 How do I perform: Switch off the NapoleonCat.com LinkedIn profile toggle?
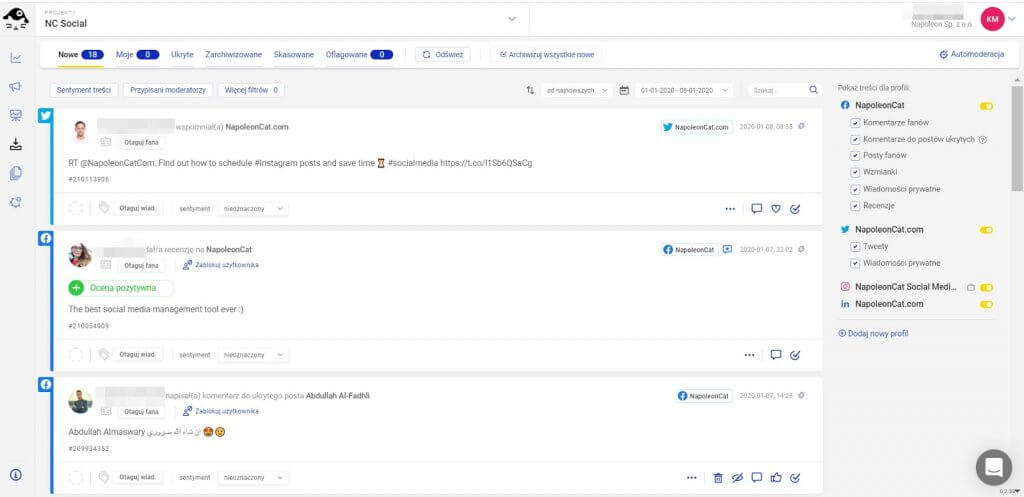(986, 304)
